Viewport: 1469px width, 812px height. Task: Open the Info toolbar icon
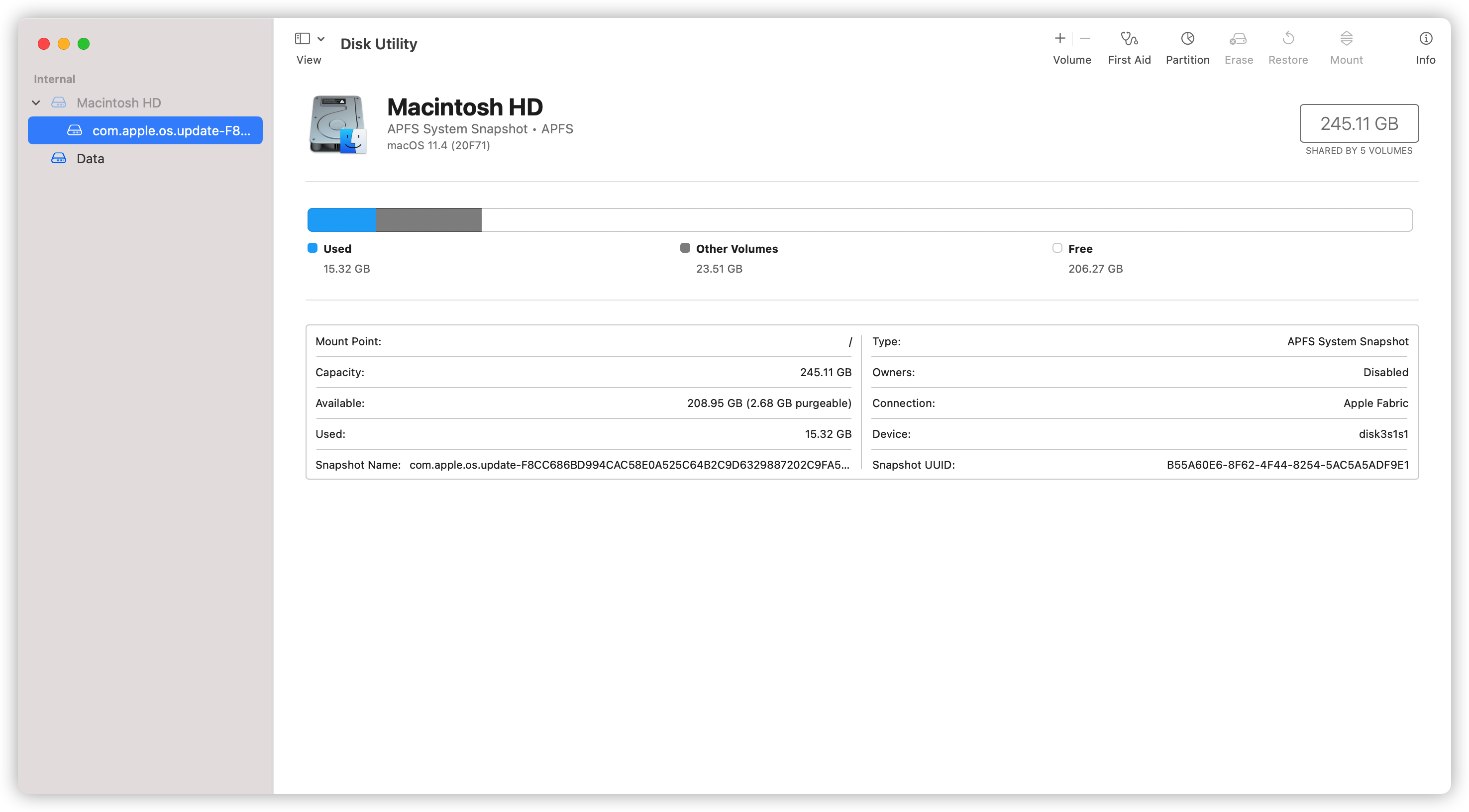tap(1425, 38)
